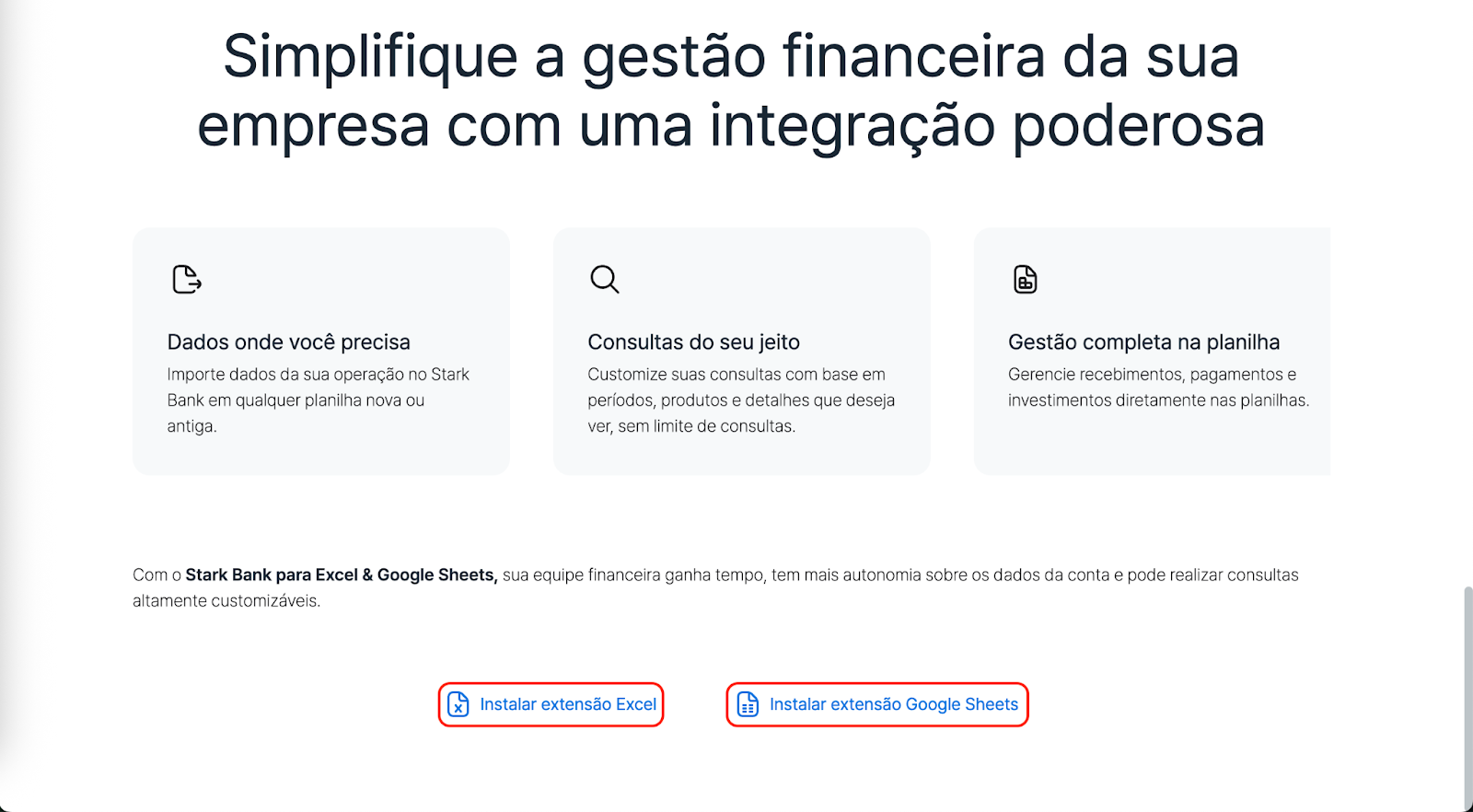This screenshot has width=1473, height=812.
Task: Click the spreadsheet document icon above Gestão
Action: tap(1025, 279)
